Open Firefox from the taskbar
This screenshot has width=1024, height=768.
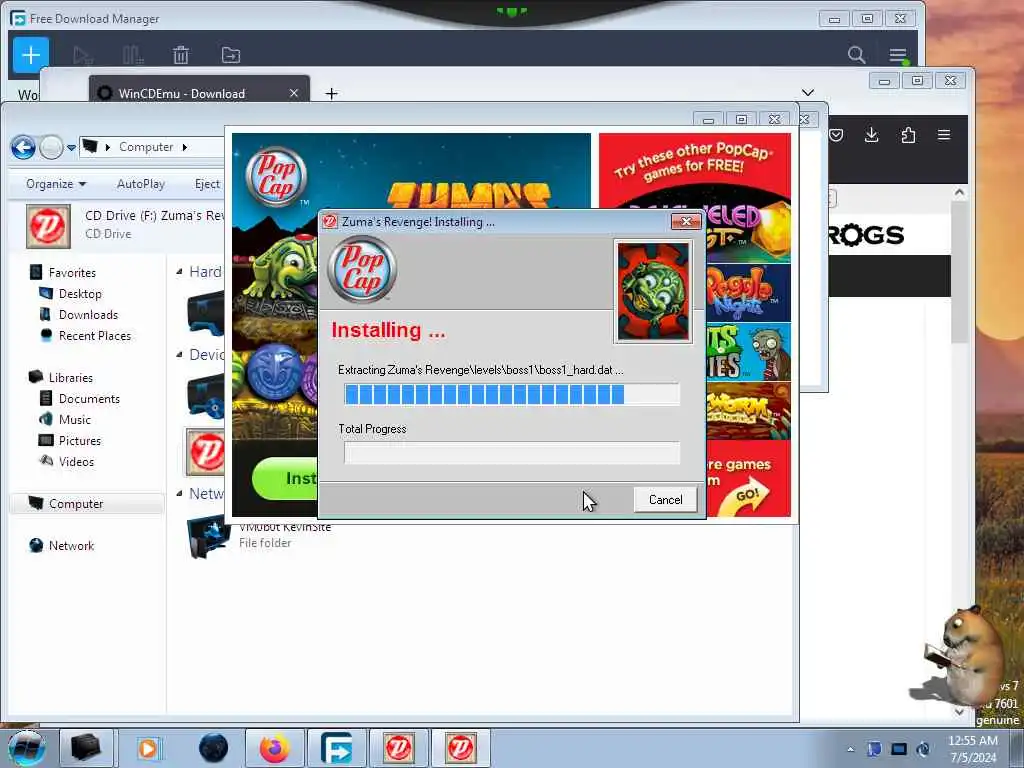pos(275,748)
